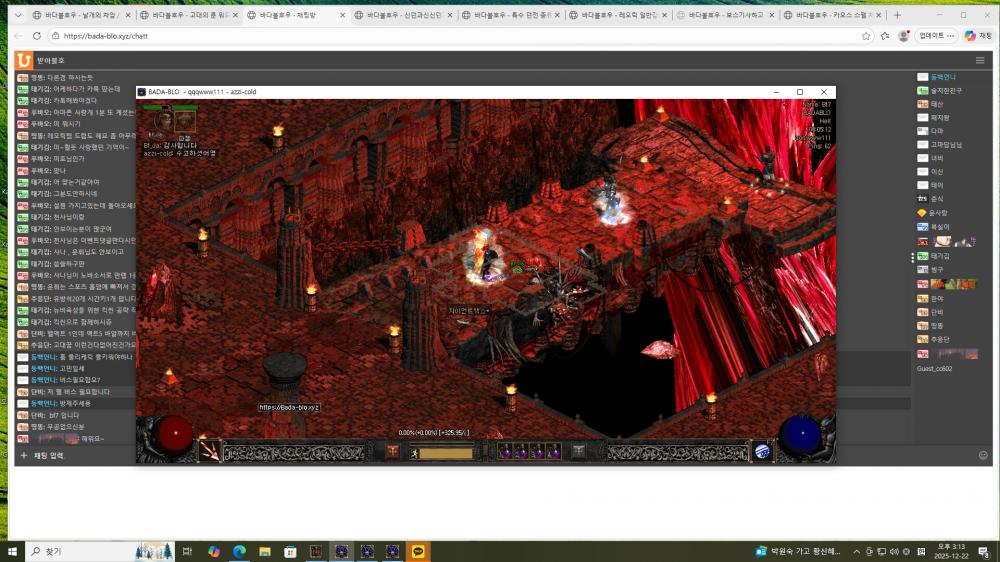Toggle the run/walk icon by stamina bar

[413, 452]
